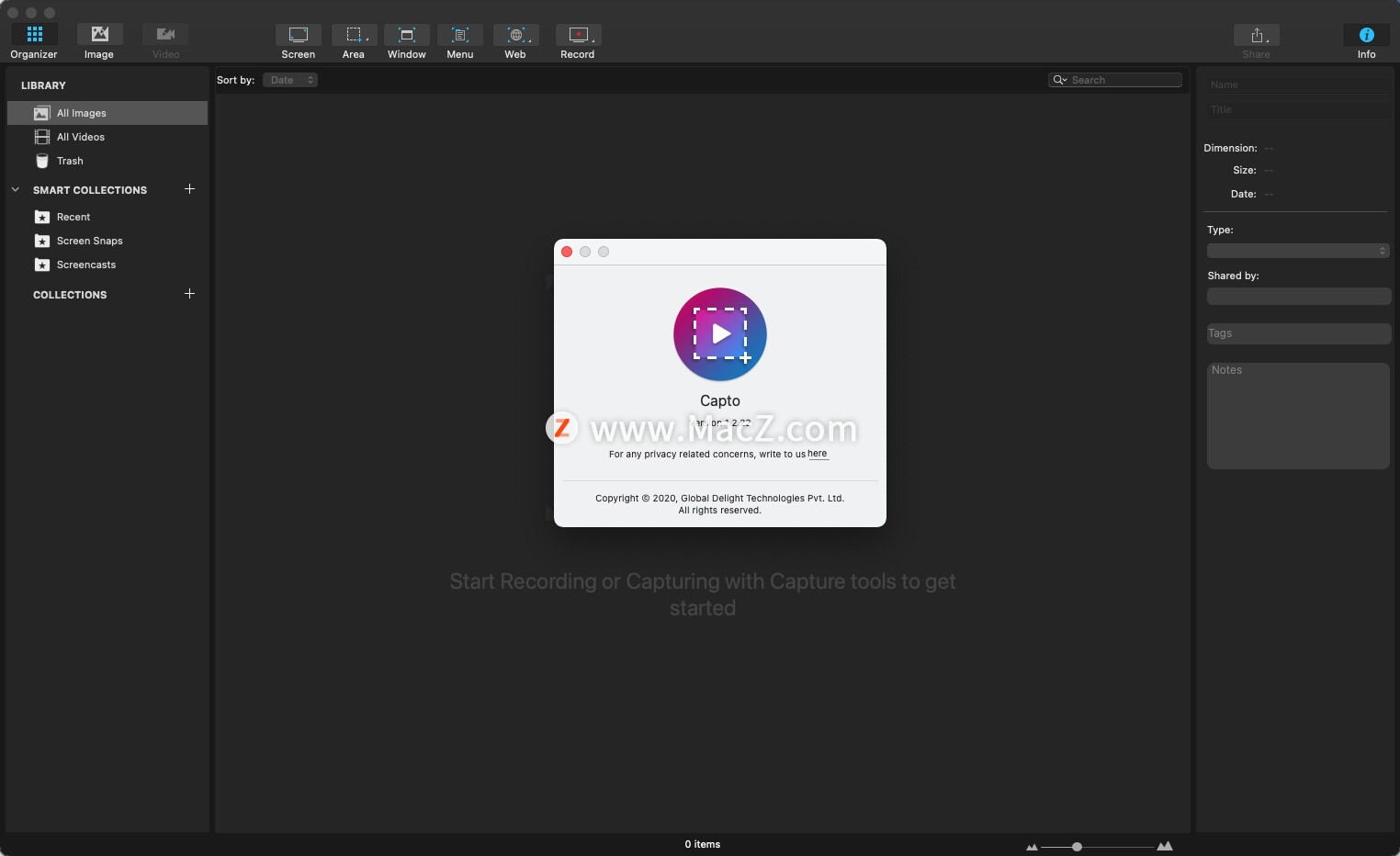The image size is (1400, 856).
Task: Open the Type dropdown in Info panel
Action: point(1298,251)
